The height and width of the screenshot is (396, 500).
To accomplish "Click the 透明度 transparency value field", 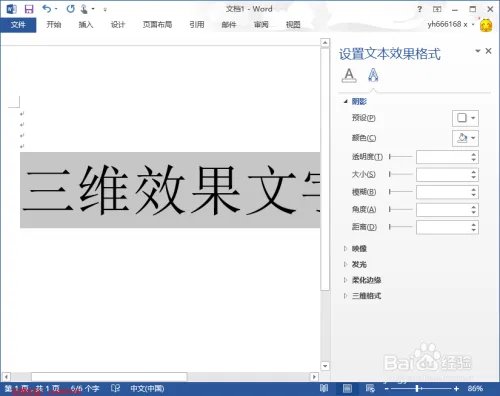I will point(443,157).
